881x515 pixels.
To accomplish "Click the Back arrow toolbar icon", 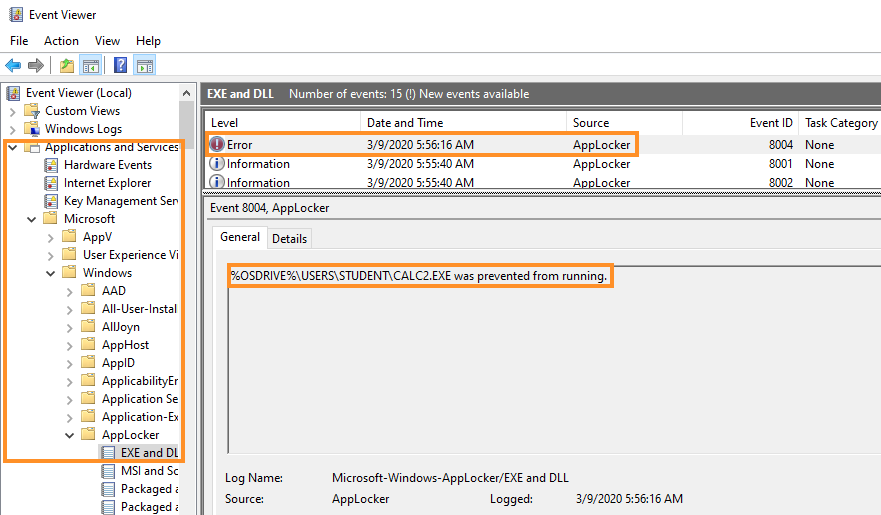I will 13,66.
